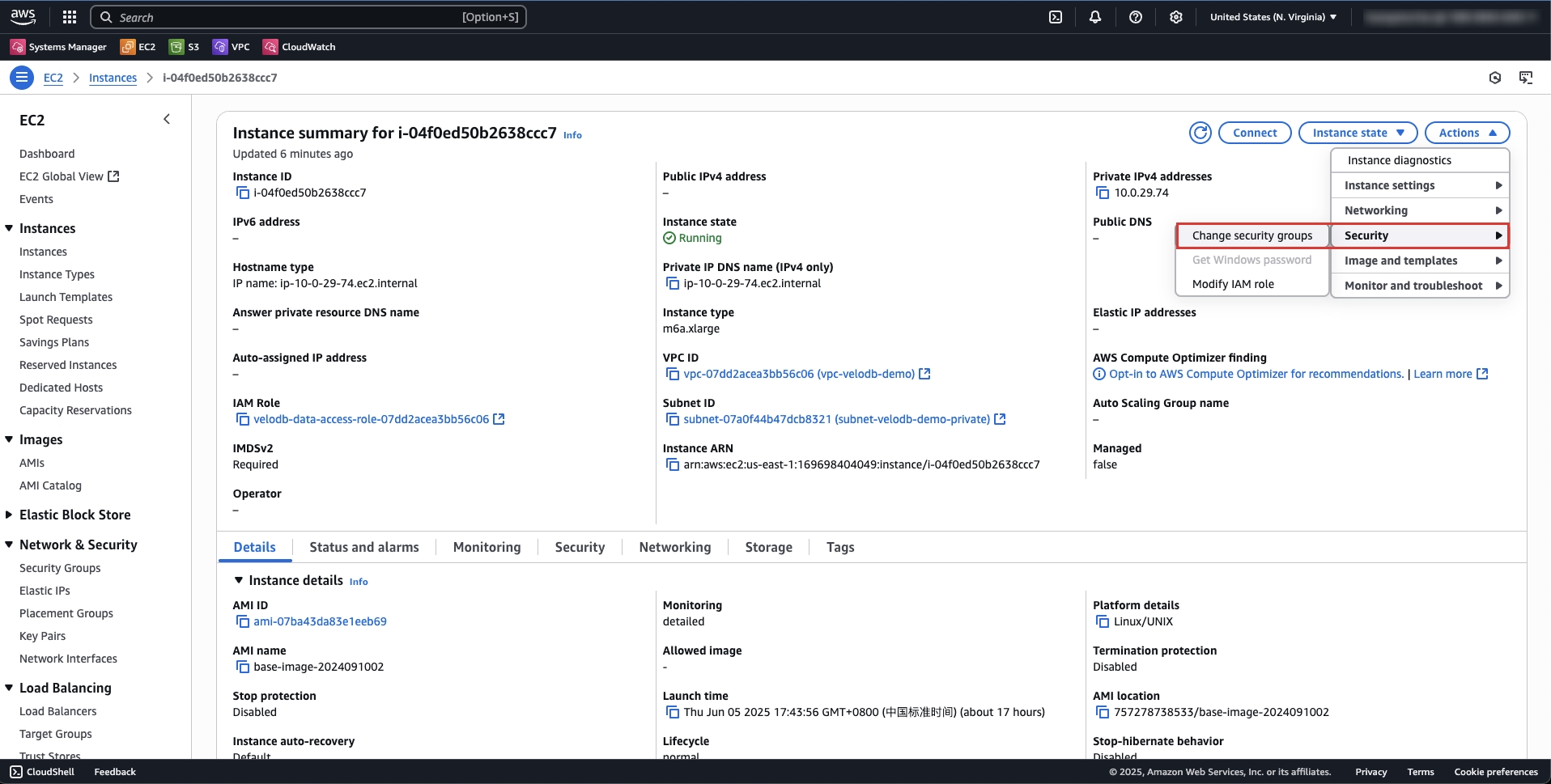The image size is (1551, 784).
Task: Switch to the Storage tab
Action: [769, 547]
